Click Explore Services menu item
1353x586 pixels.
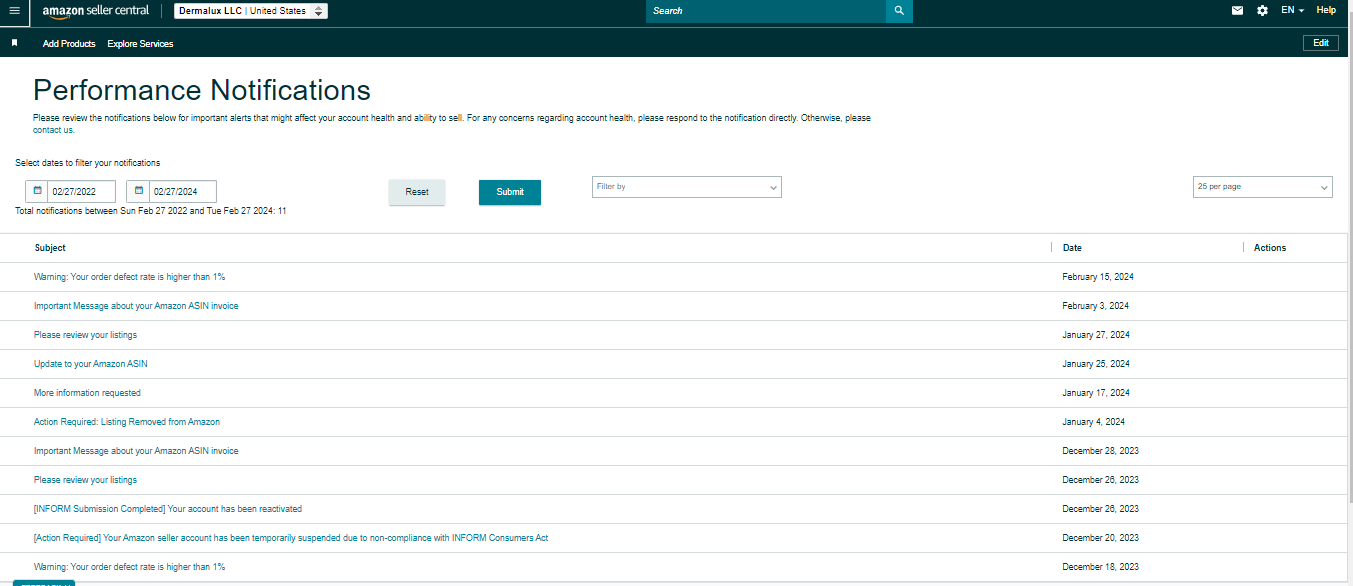[x=140, y=44]
